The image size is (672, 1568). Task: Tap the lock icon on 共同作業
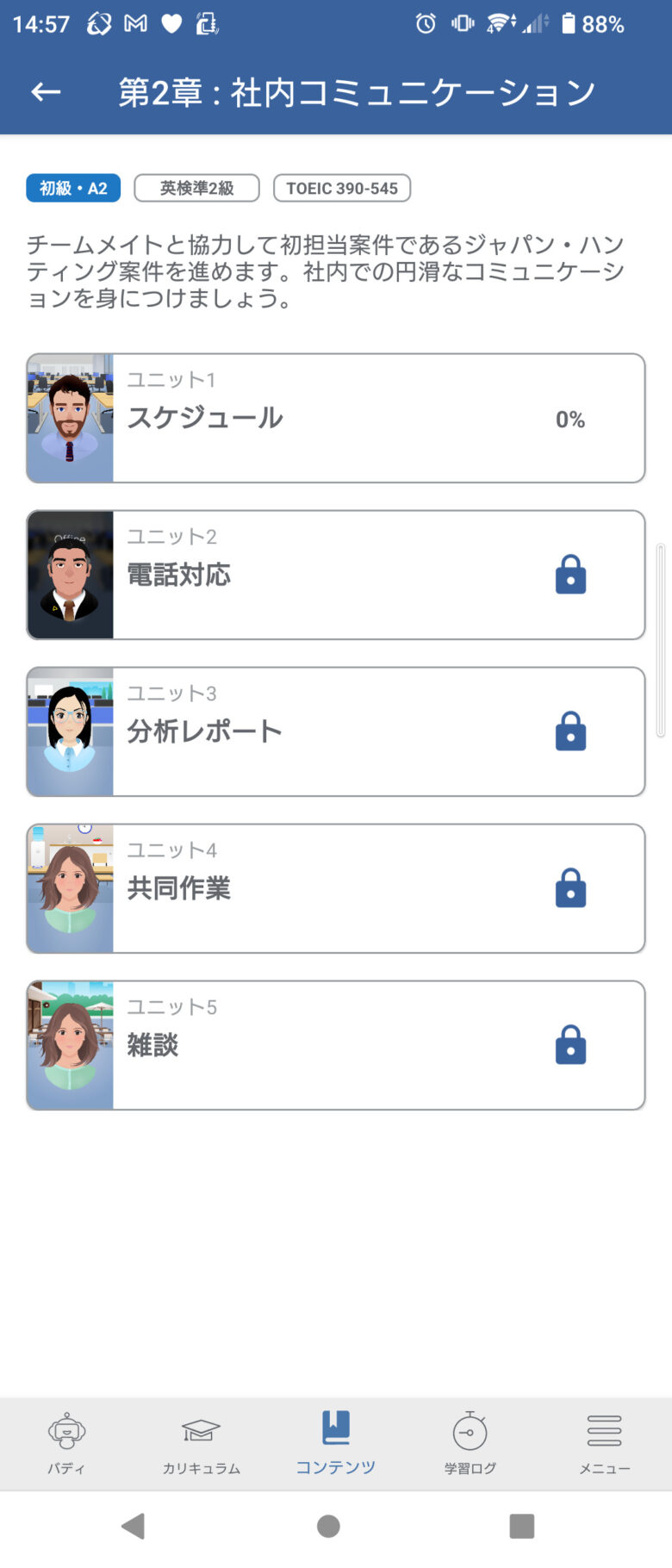pos(570,888)
